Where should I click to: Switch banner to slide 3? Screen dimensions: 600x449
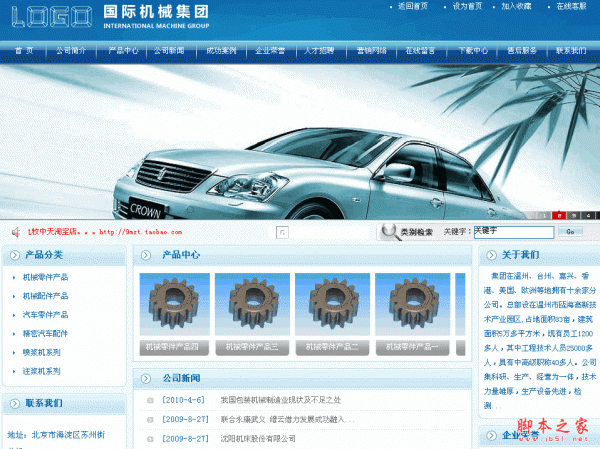click(574, 216)
